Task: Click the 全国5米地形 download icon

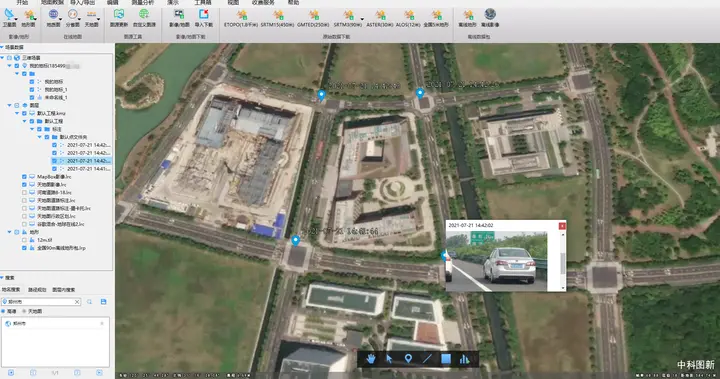Action: [x=437, y=15]
